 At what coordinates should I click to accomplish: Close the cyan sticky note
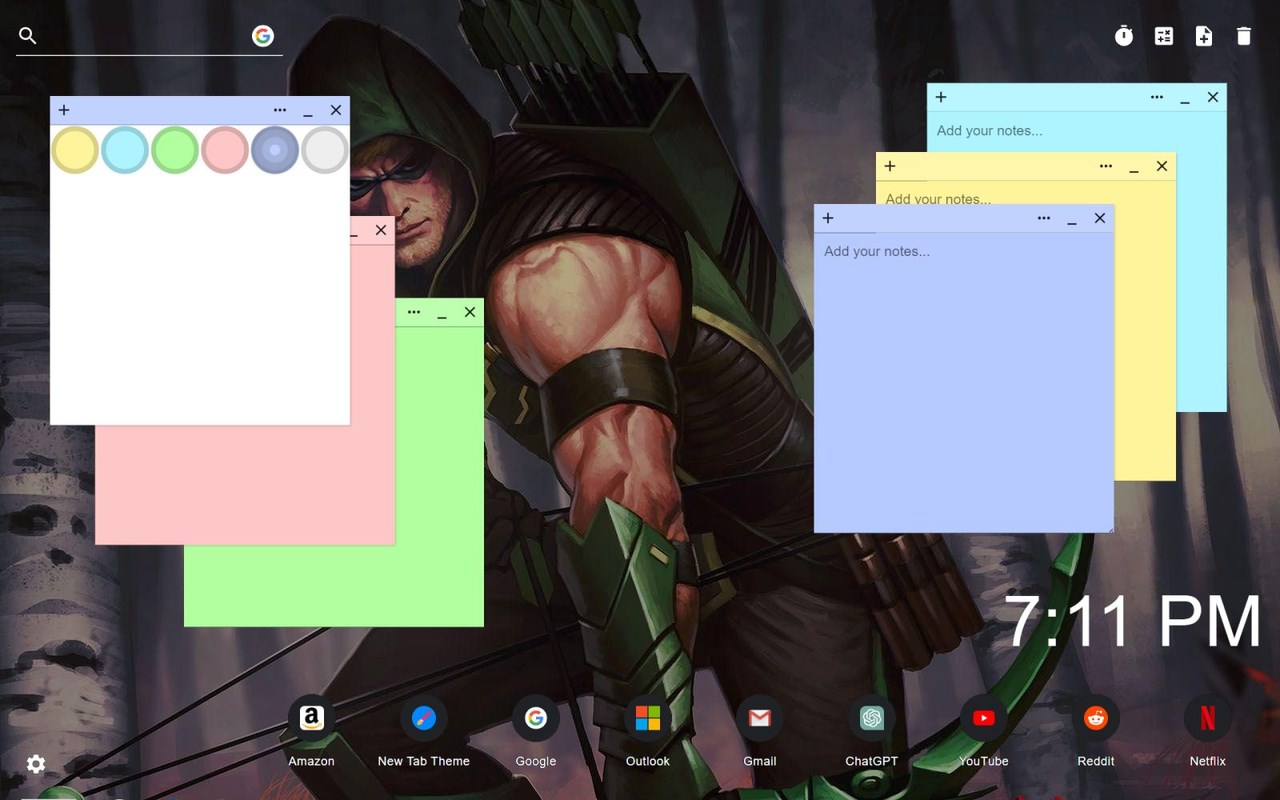[x=1213, y=97]
